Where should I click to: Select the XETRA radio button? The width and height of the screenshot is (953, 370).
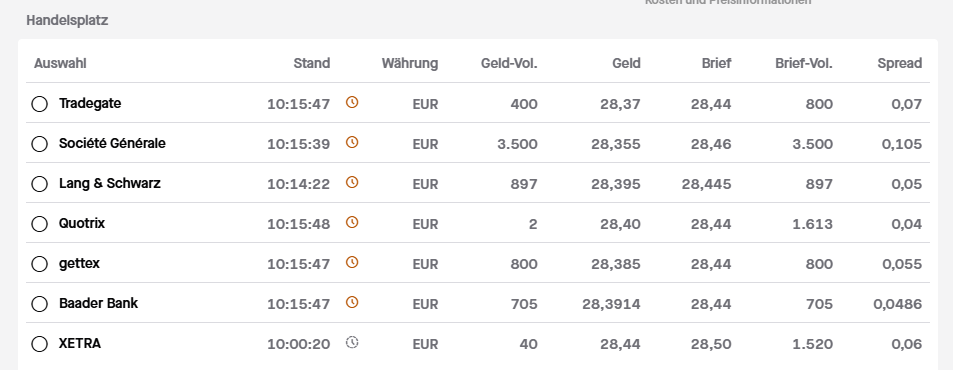(40, 344)
